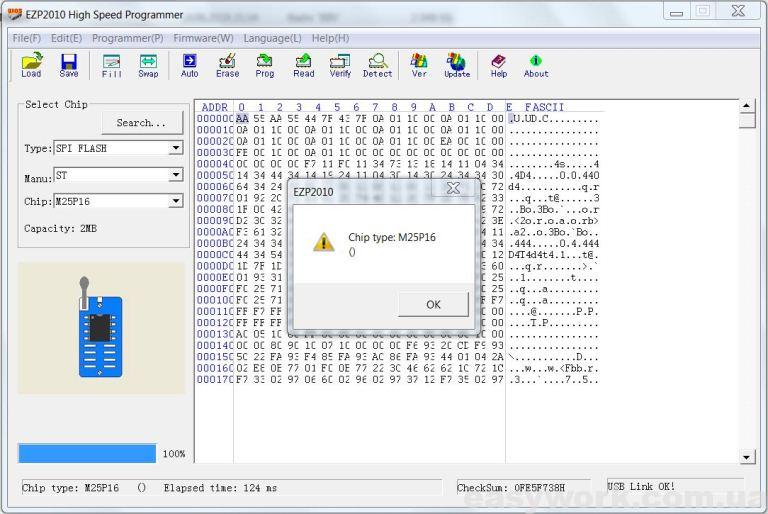The height and width of the screenshot is (514, 768).
Task: Open the Edit(E) menu
Action: (x=66, y=38)
